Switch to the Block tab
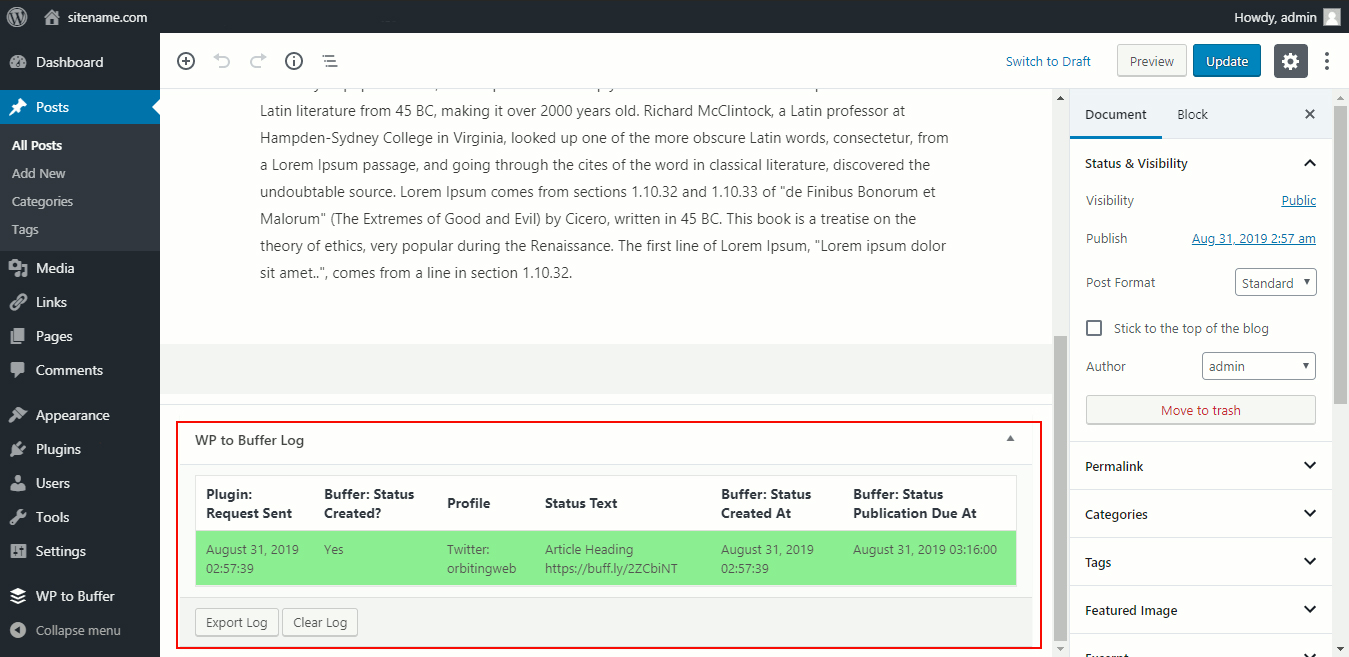This screenshot has width=1349, height=657. 1192,114
